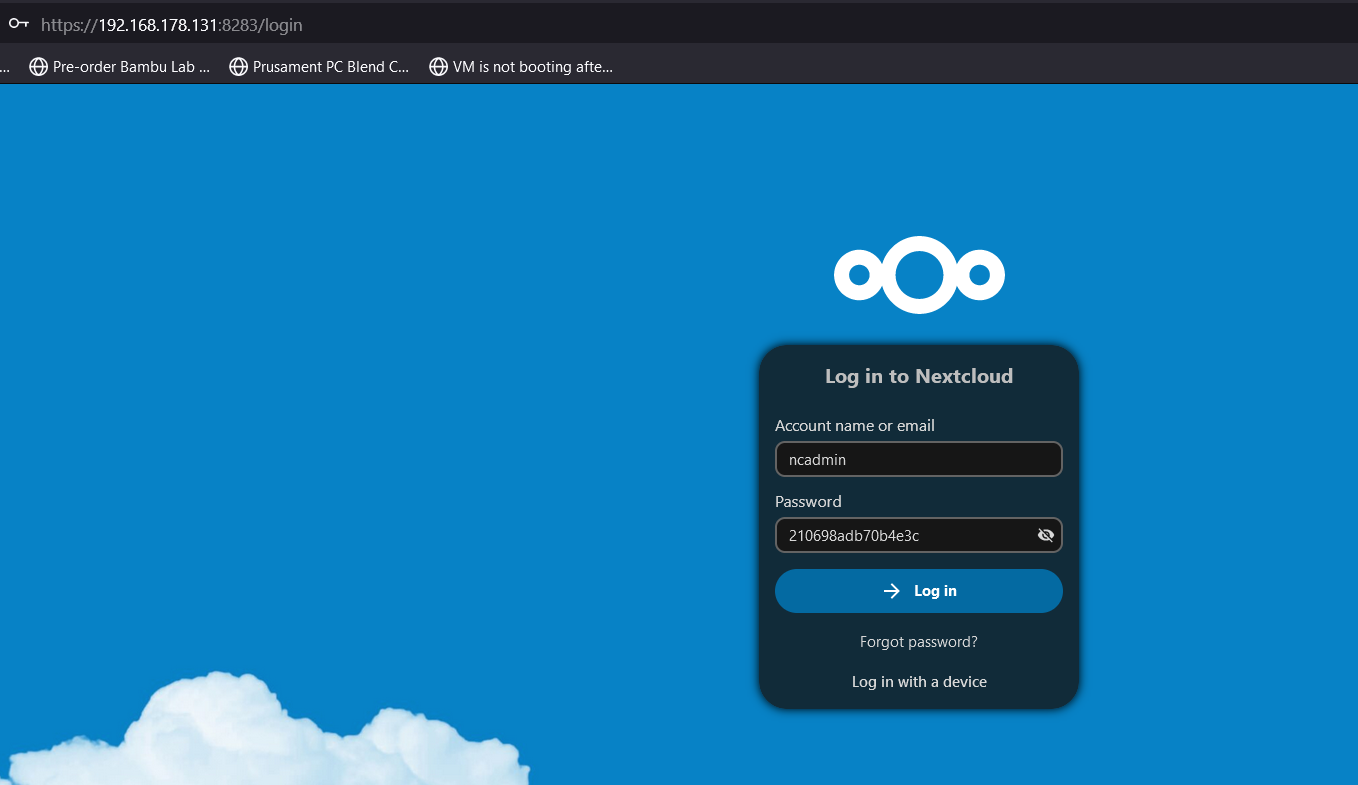The height and width of the screenshot is (785, 1358).
Task: Click the truncated bookmark at the far left
Action: tap(5, 68)
